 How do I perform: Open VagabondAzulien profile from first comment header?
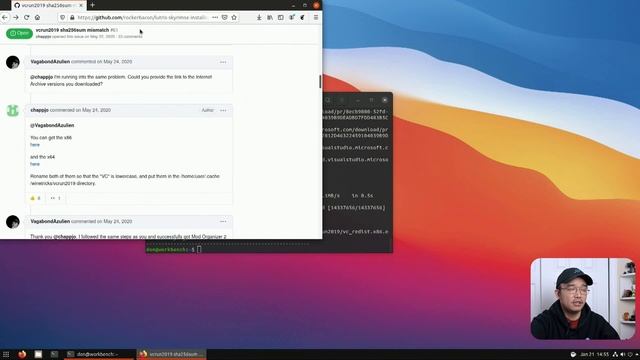[x=50, y=62]
